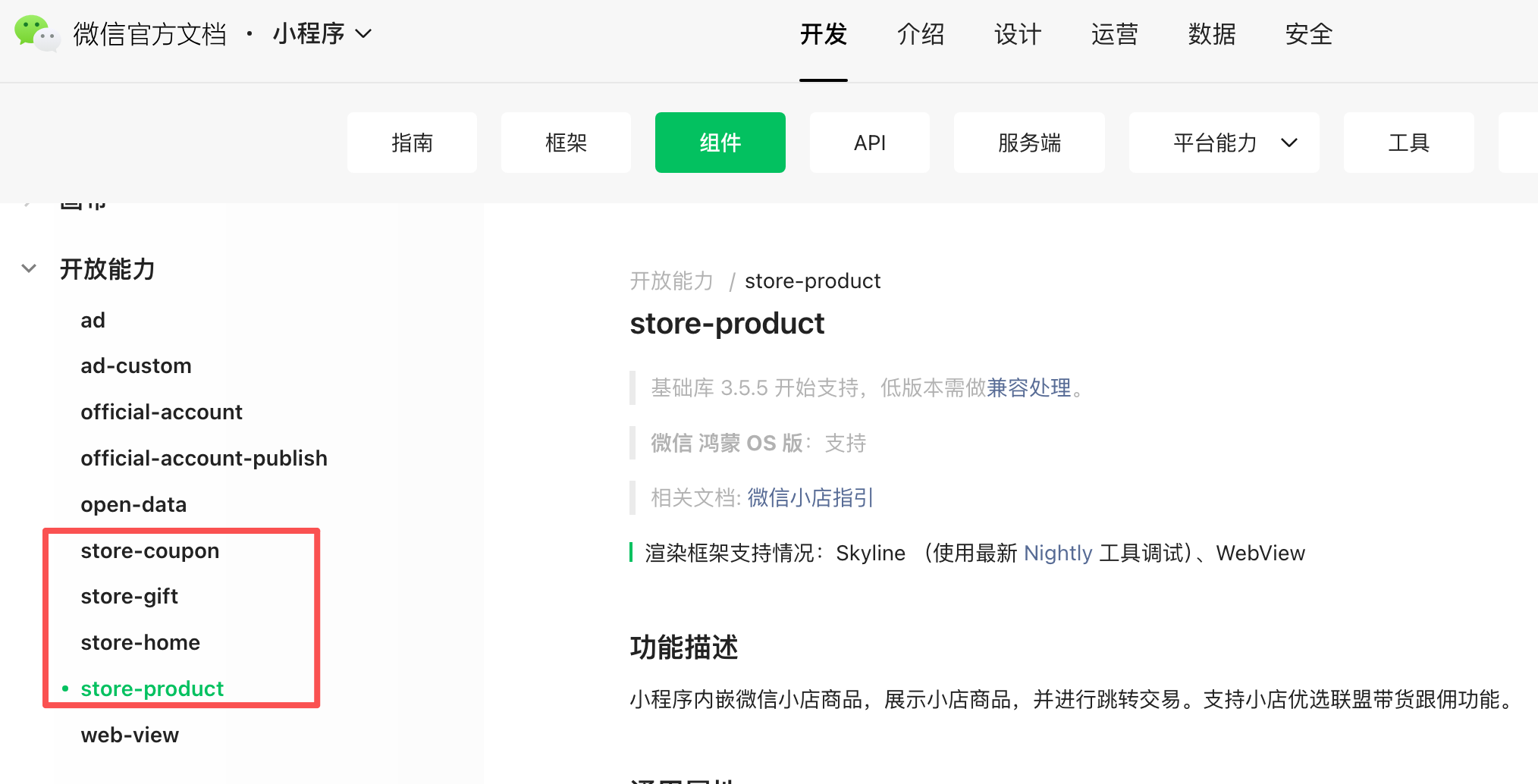Open the store-gift component page
Image resolution: width=1538 pixels, height=784 pixels.
coord(130,597)
